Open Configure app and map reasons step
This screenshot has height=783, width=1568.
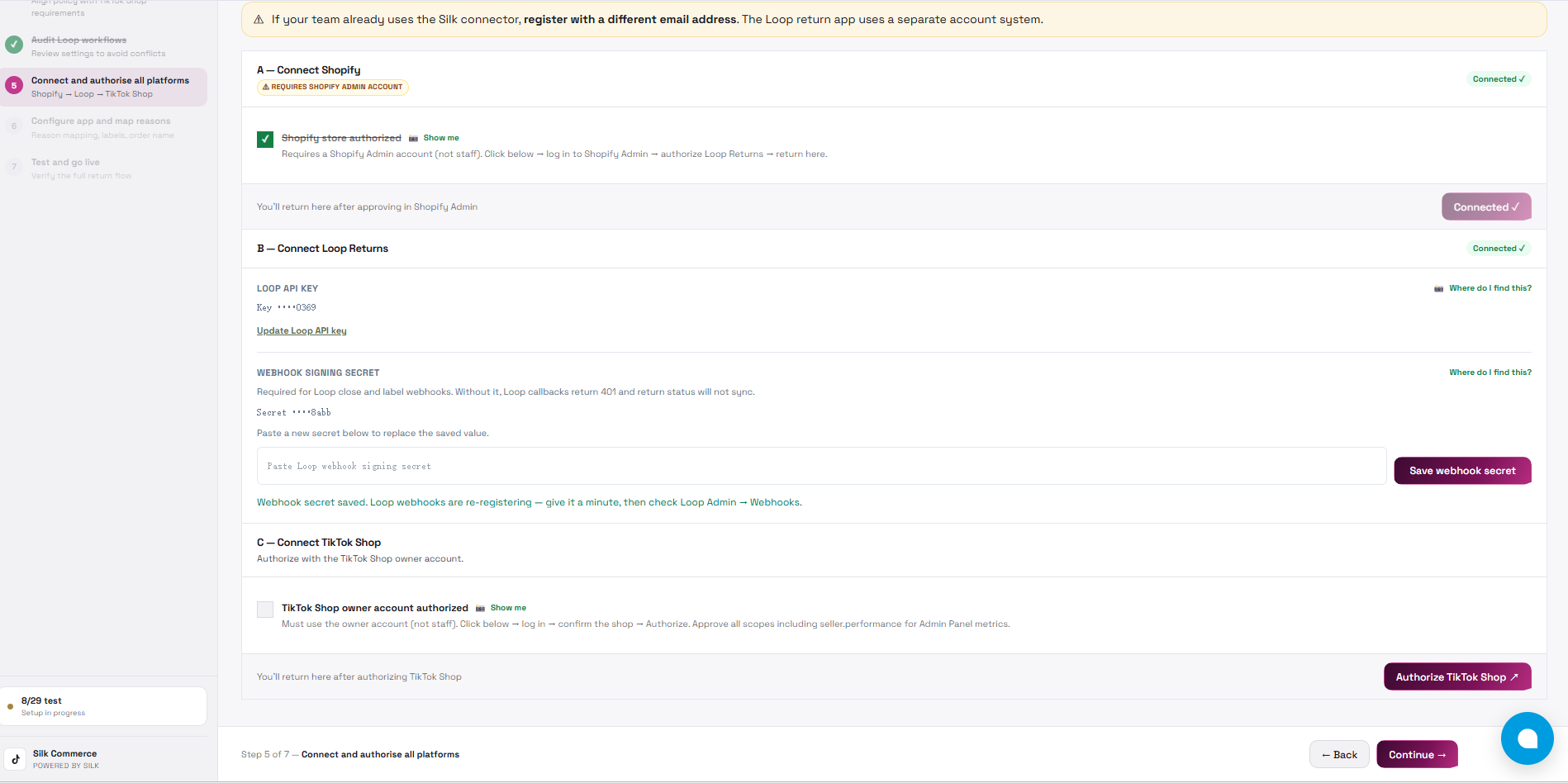click(102, 127)
